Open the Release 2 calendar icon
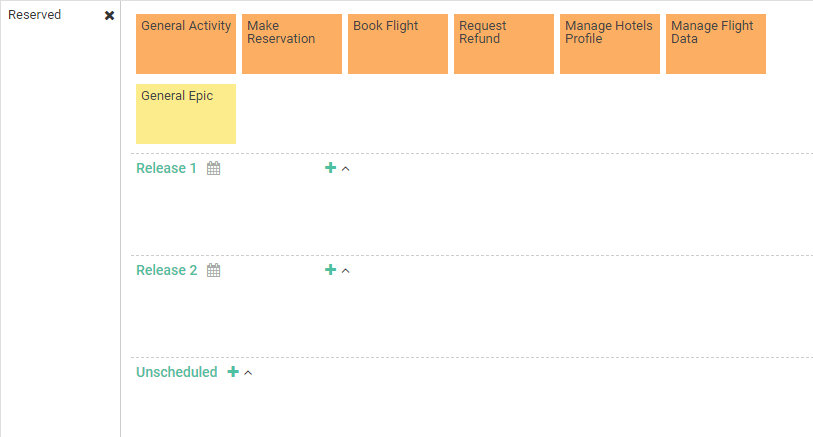813x437 pixels. pyautogui.click(x=214, y=270)
